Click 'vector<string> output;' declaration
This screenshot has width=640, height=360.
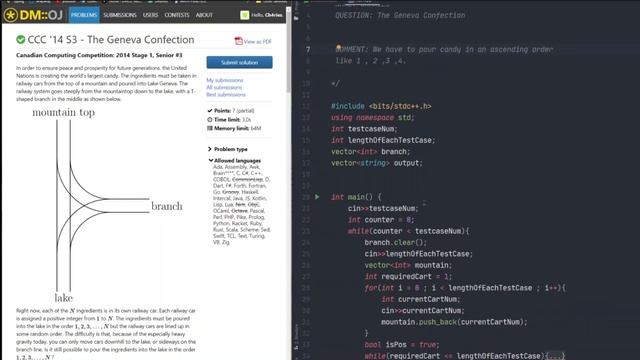pyautogui.click(x=376, y=163)
